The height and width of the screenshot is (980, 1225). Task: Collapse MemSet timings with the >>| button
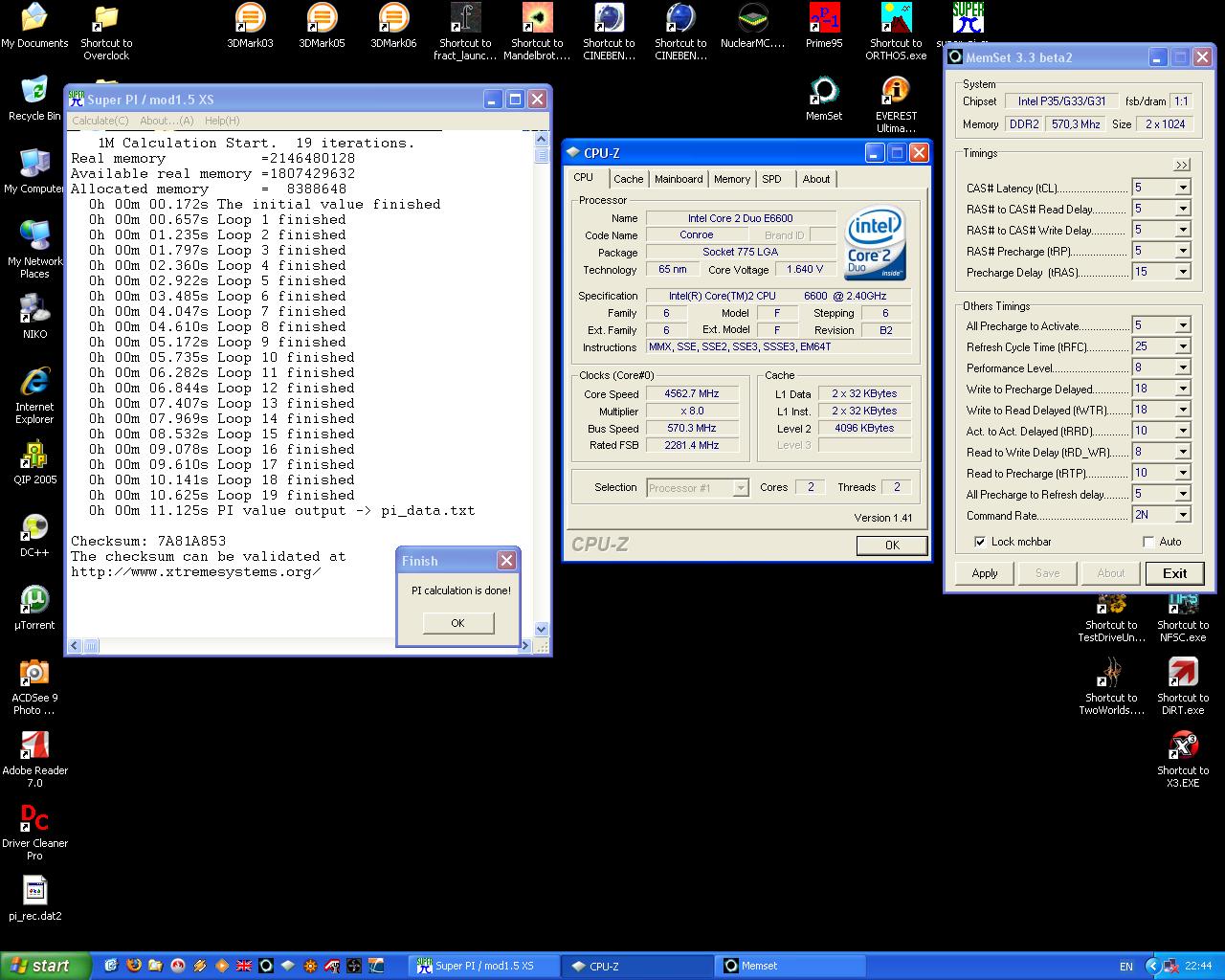(1182, 165)
